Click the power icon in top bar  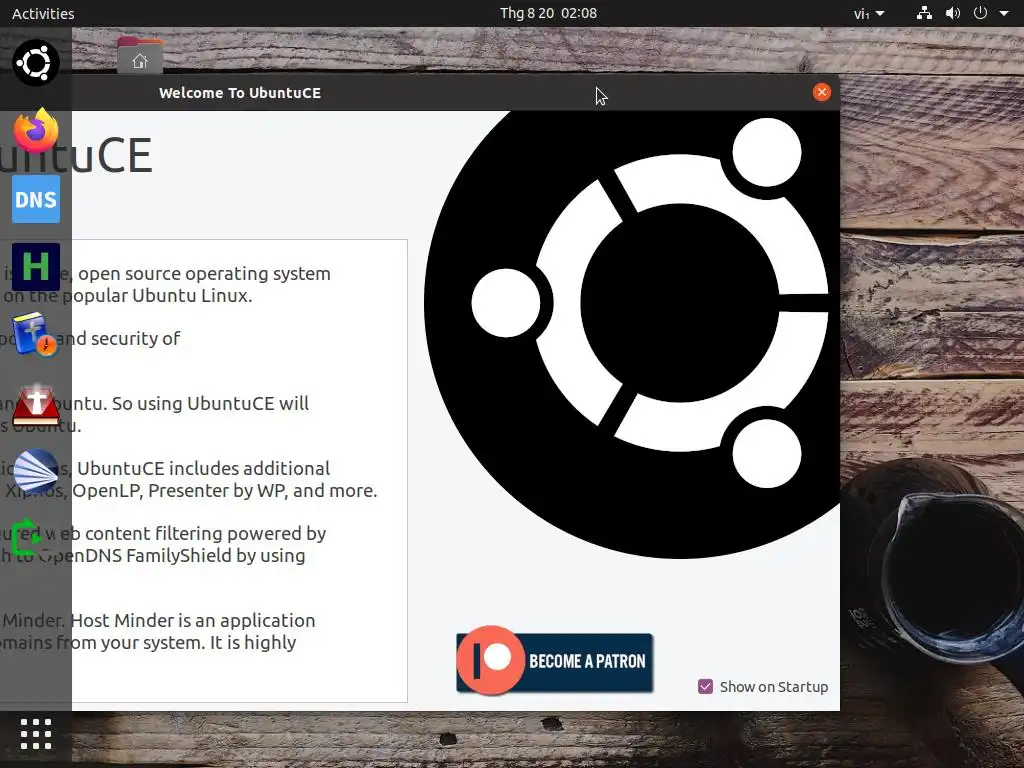tap(980, 13)
